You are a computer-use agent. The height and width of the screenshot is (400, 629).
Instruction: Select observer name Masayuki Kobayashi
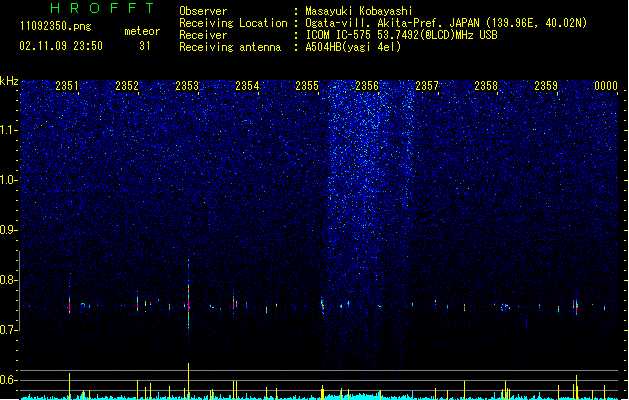pos(359,11)
